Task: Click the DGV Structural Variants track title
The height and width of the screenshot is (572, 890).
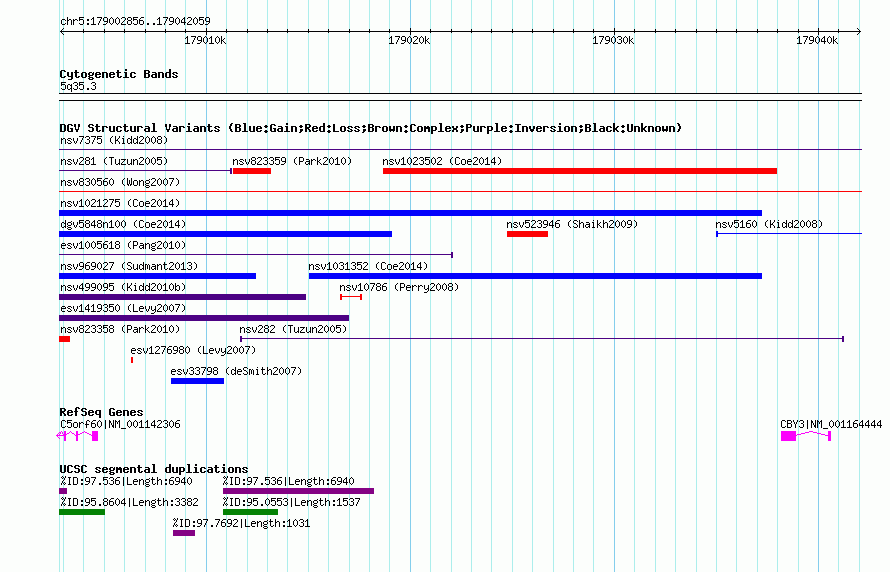Action: (371, 128)
